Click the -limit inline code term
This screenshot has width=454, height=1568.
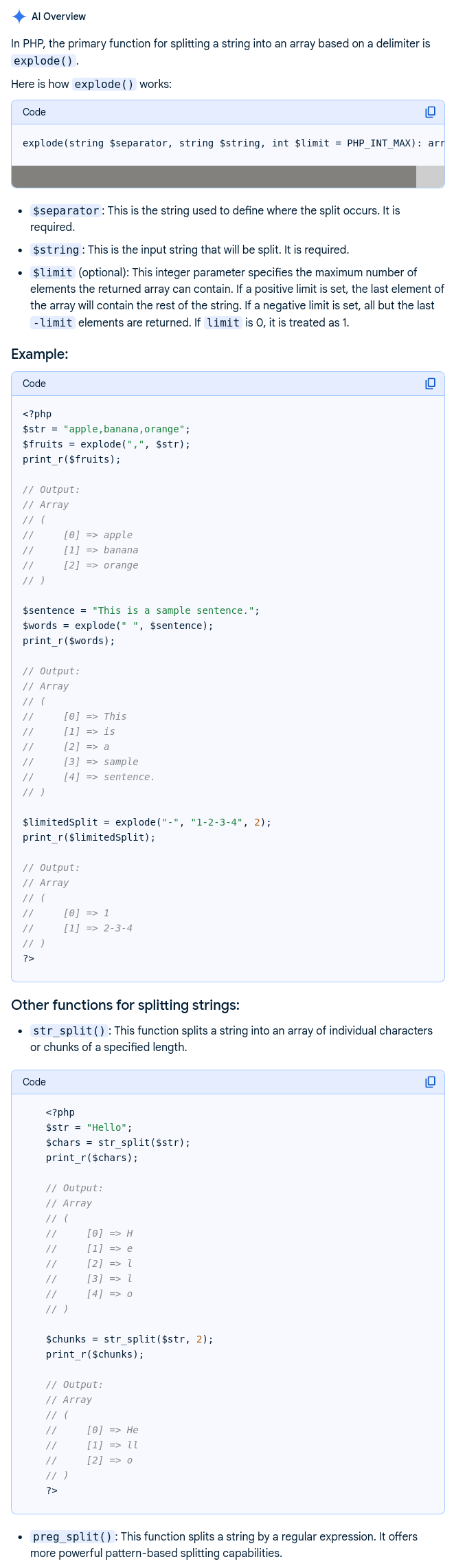(x=52, y=323)
